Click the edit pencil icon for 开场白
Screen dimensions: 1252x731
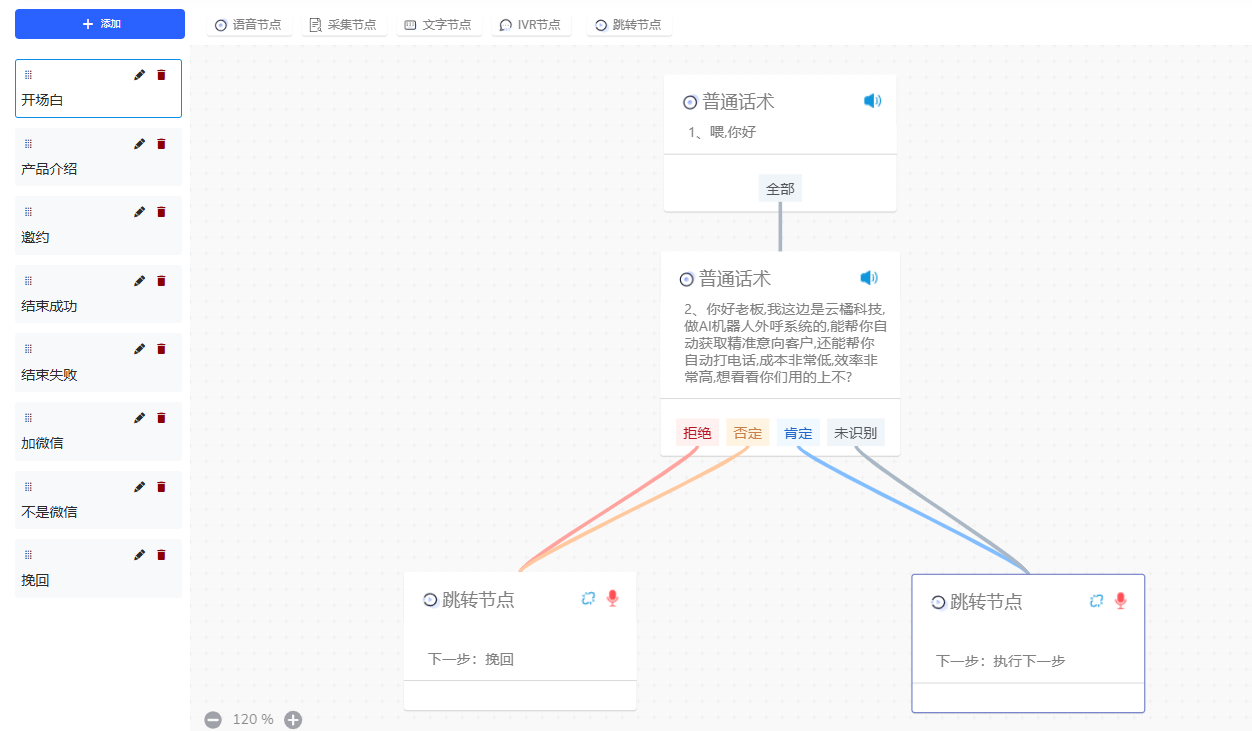[140, 75]
